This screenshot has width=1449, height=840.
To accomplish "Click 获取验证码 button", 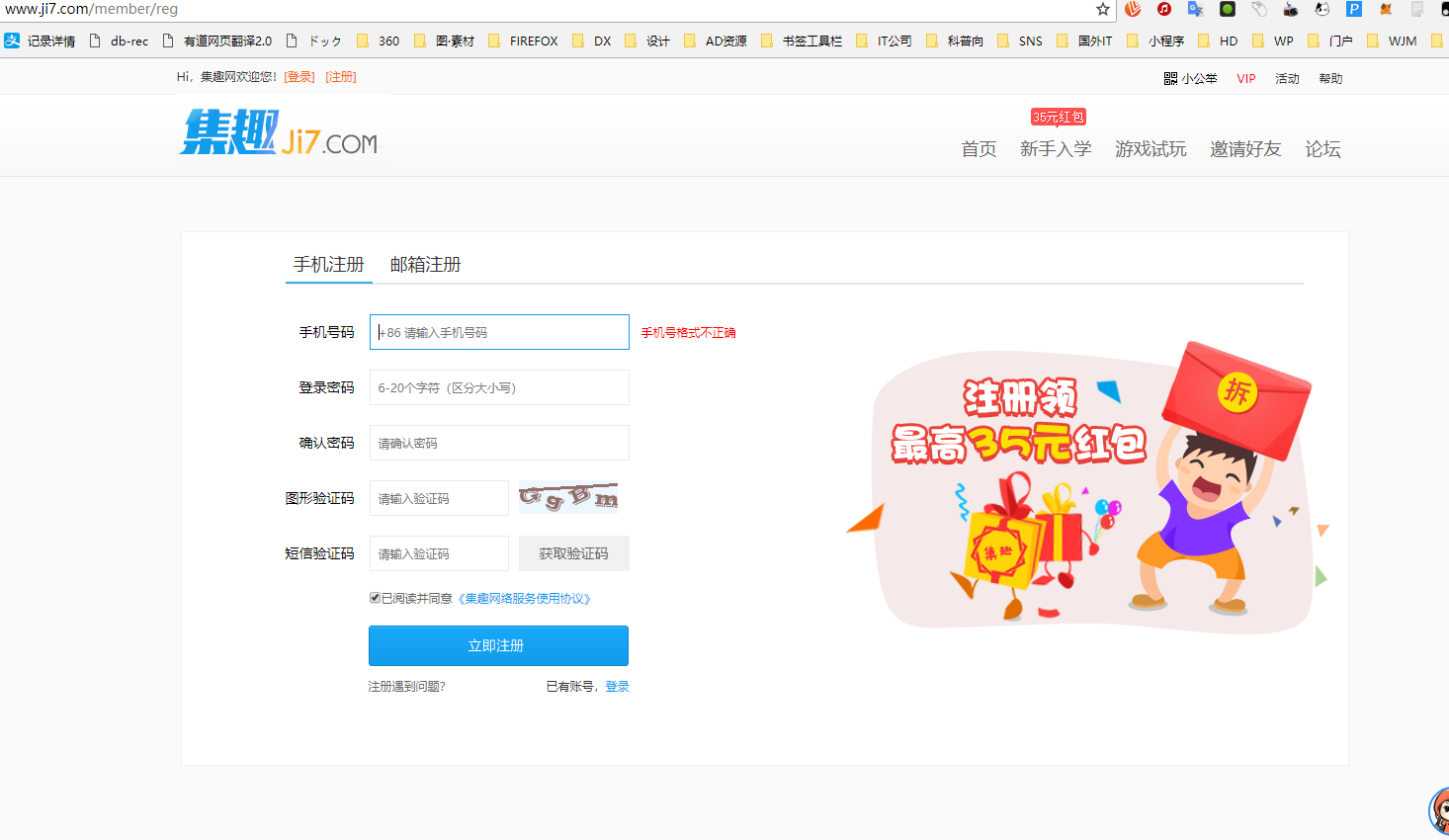I will click(574, 553).
